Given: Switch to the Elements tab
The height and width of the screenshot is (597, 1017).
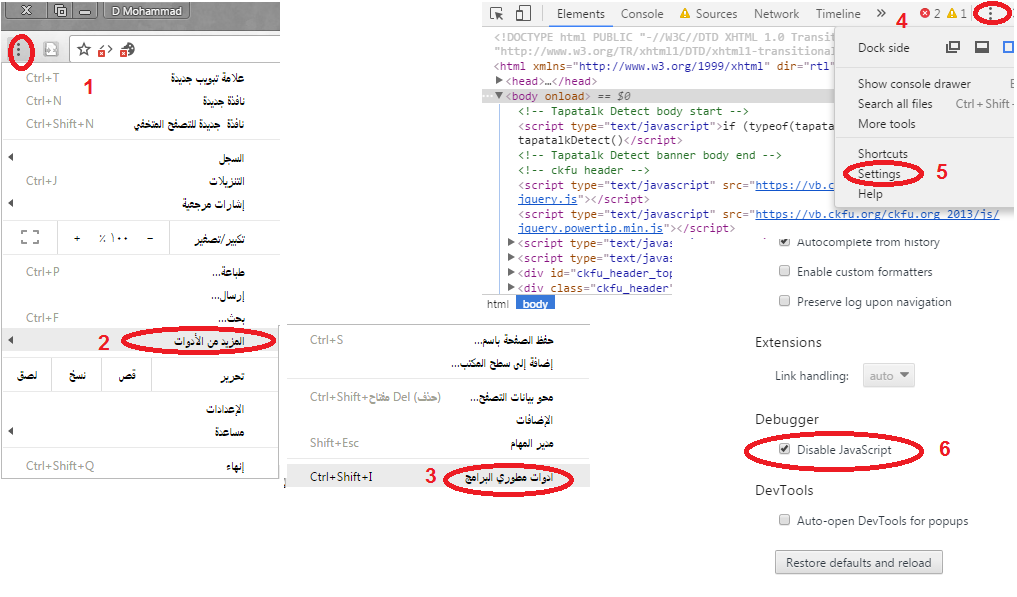Looking at the screenshot, I should tap(580, 14).
